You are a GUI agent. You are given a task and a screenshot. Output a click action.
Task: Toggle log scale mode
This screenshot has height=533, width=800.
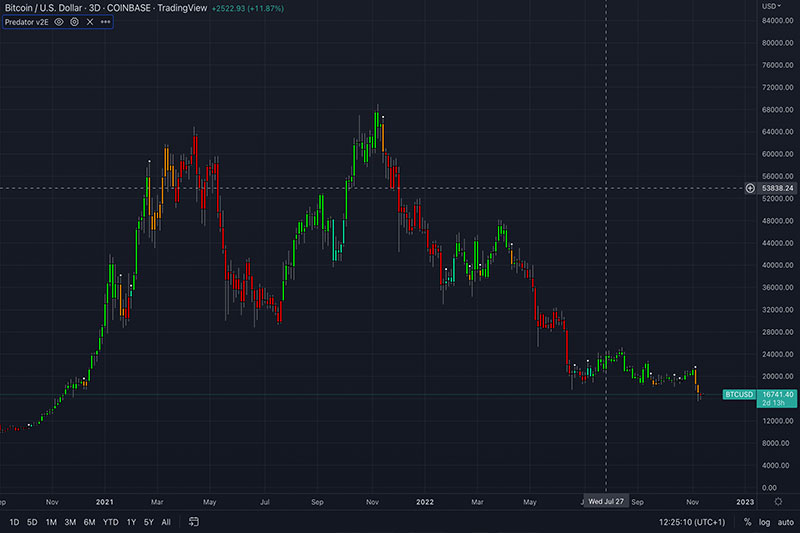point(764,522)
